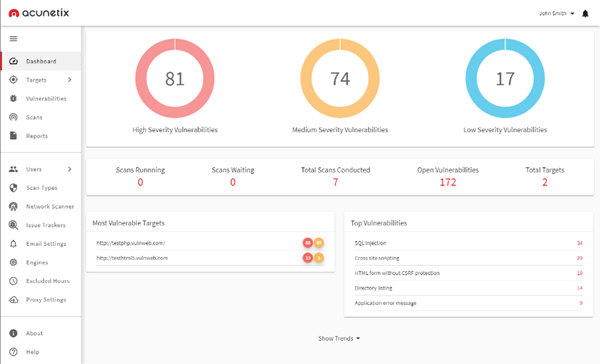600x364 pixels.
Task: Click the Email Settings bell icon
Action: 13,244
